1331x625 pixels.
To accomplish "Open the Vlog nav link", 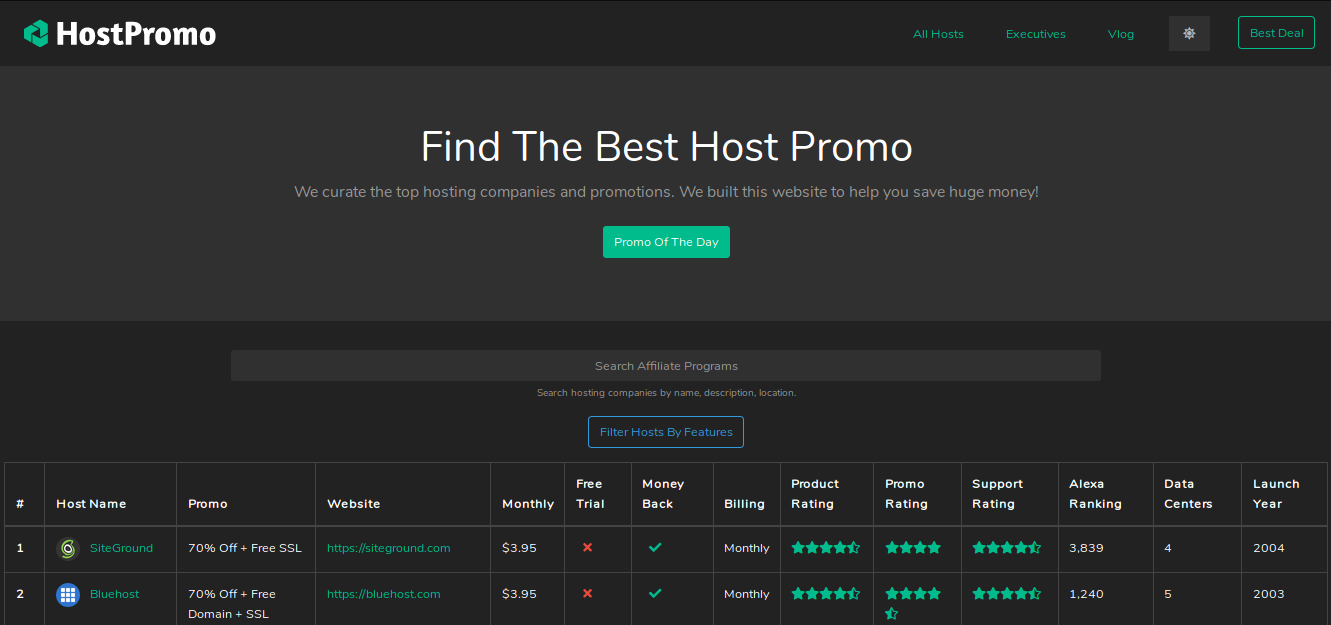I will click(1121, 34).
